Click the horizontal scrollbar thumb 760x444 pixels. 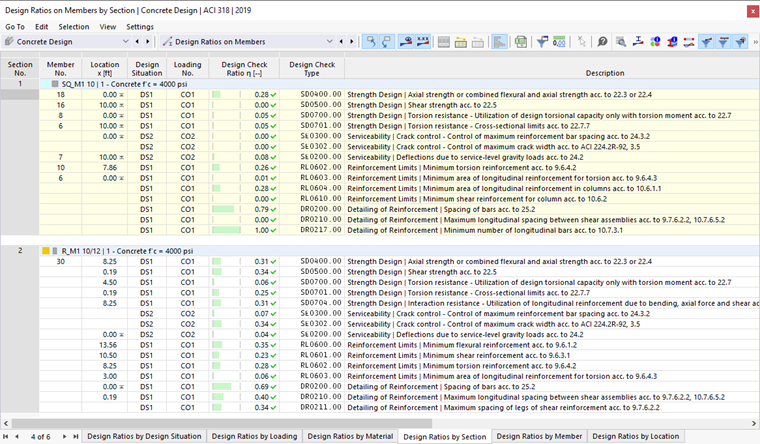221,423
